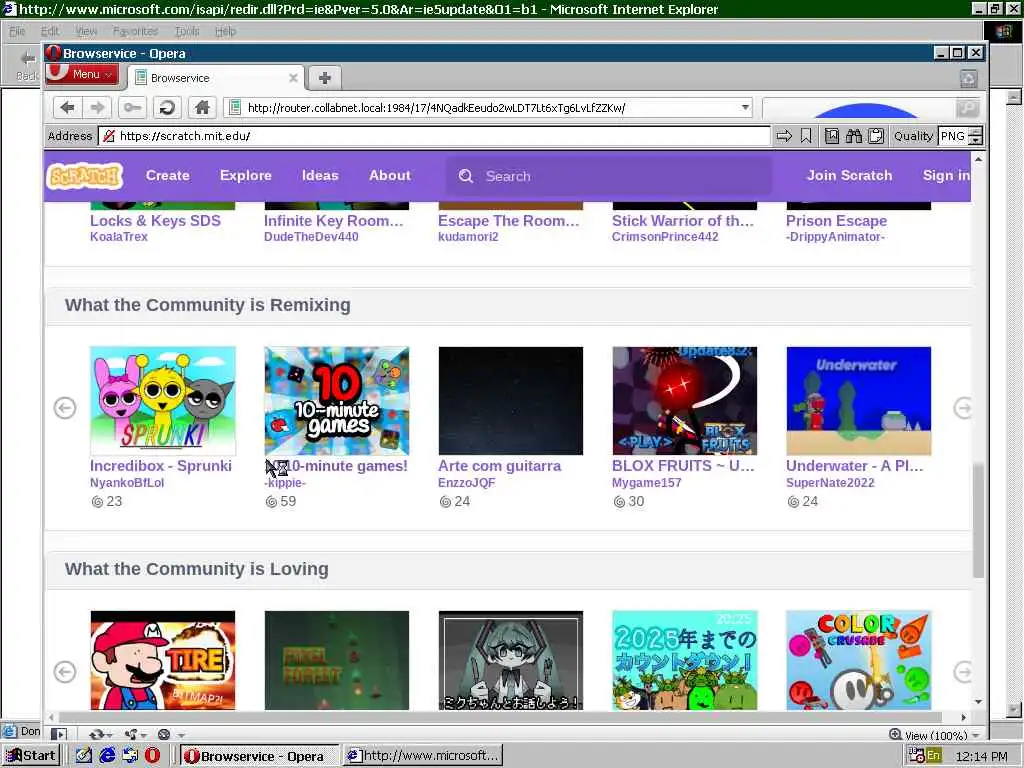Screen dimensions: 1024x768
Task: Click the Scratch Search field
Action: tap(609, 176)
